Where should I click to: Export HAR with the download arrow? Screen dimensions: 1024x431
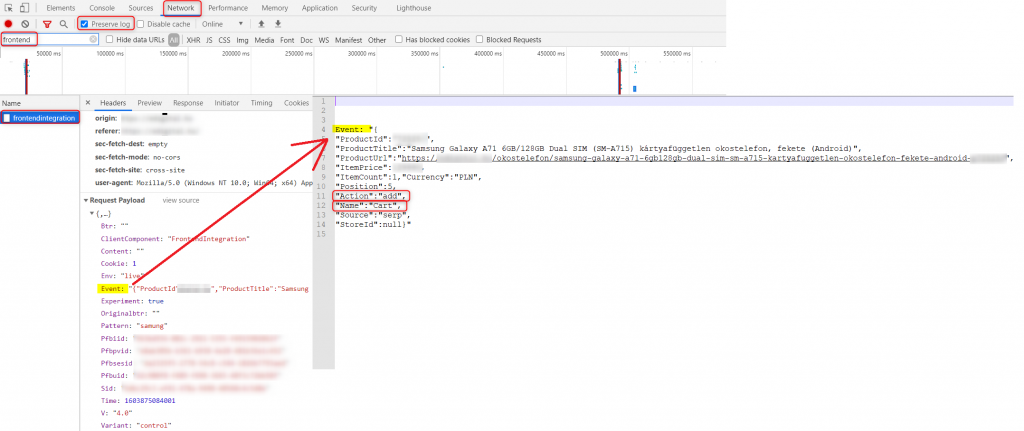[278, 24]
